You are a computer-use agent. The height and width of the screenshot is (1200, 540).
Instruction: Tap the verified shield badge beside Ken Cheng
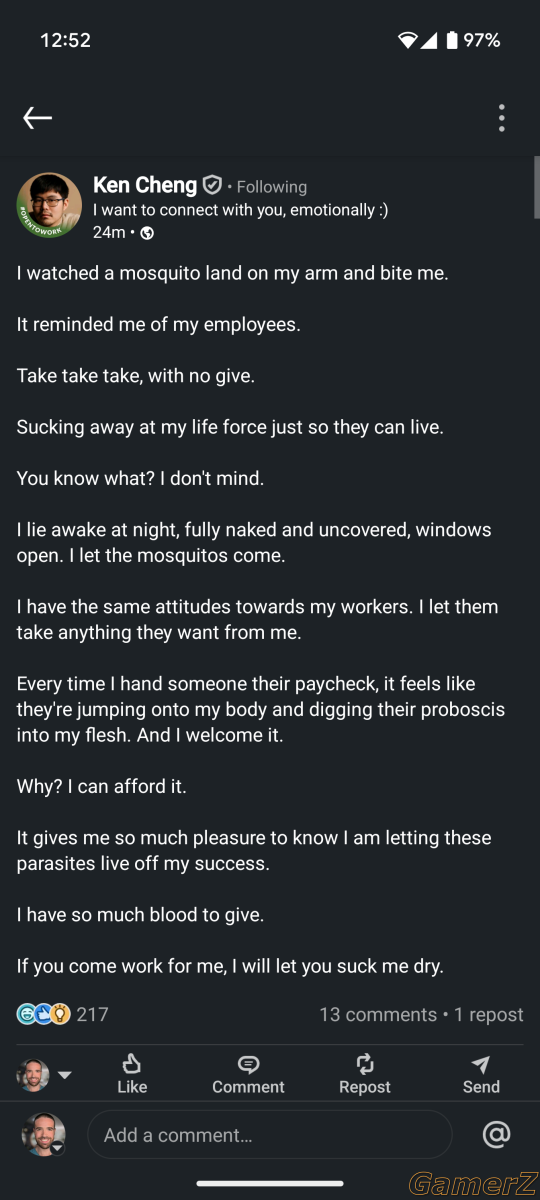212,185
